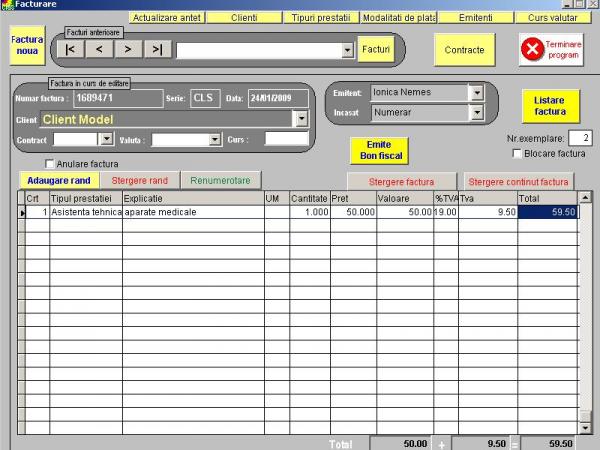
Task: Click the Listare factura button
Action: click(551, 106)
